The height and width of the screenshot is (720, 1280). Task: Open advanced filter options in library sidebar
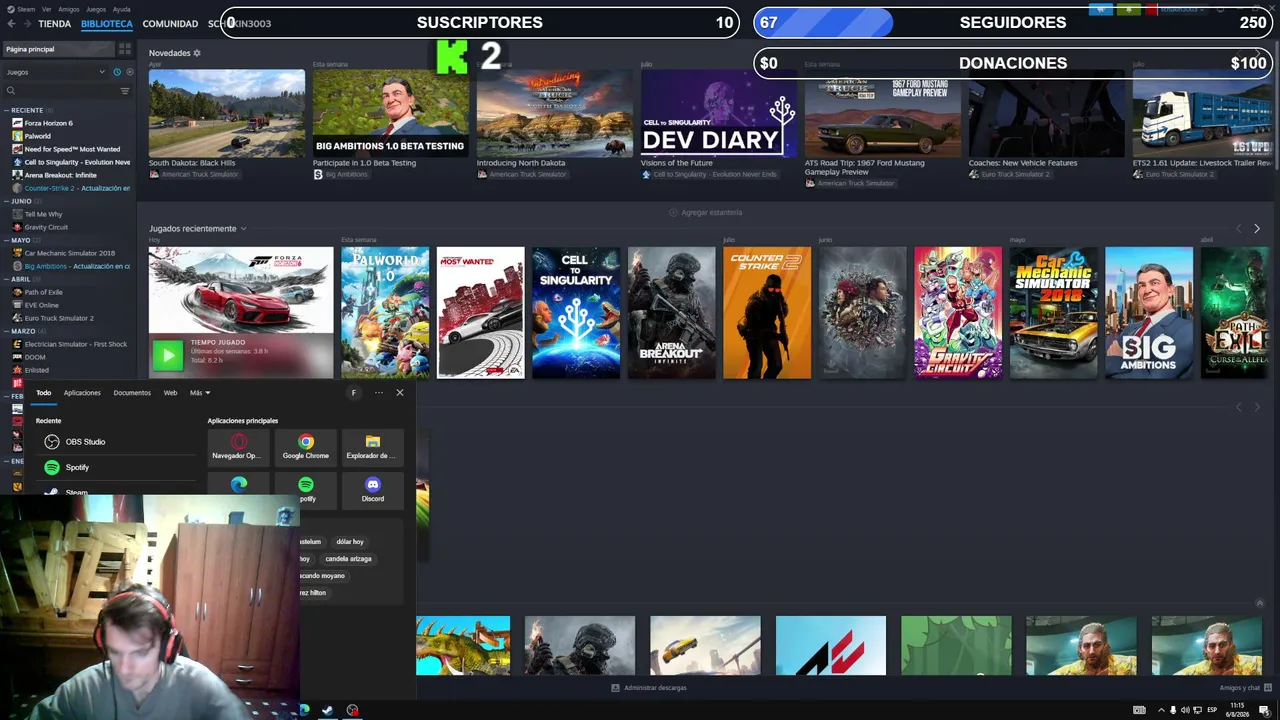coord(125,91)
